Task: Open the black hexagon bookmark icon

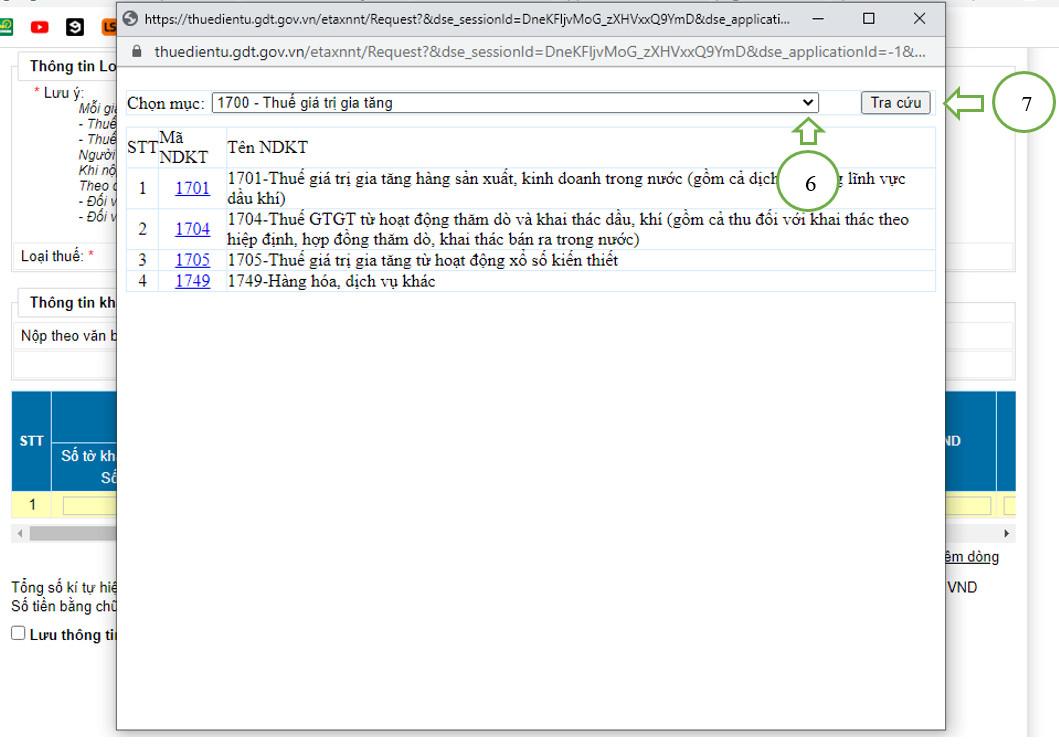Action: (75, 27)
